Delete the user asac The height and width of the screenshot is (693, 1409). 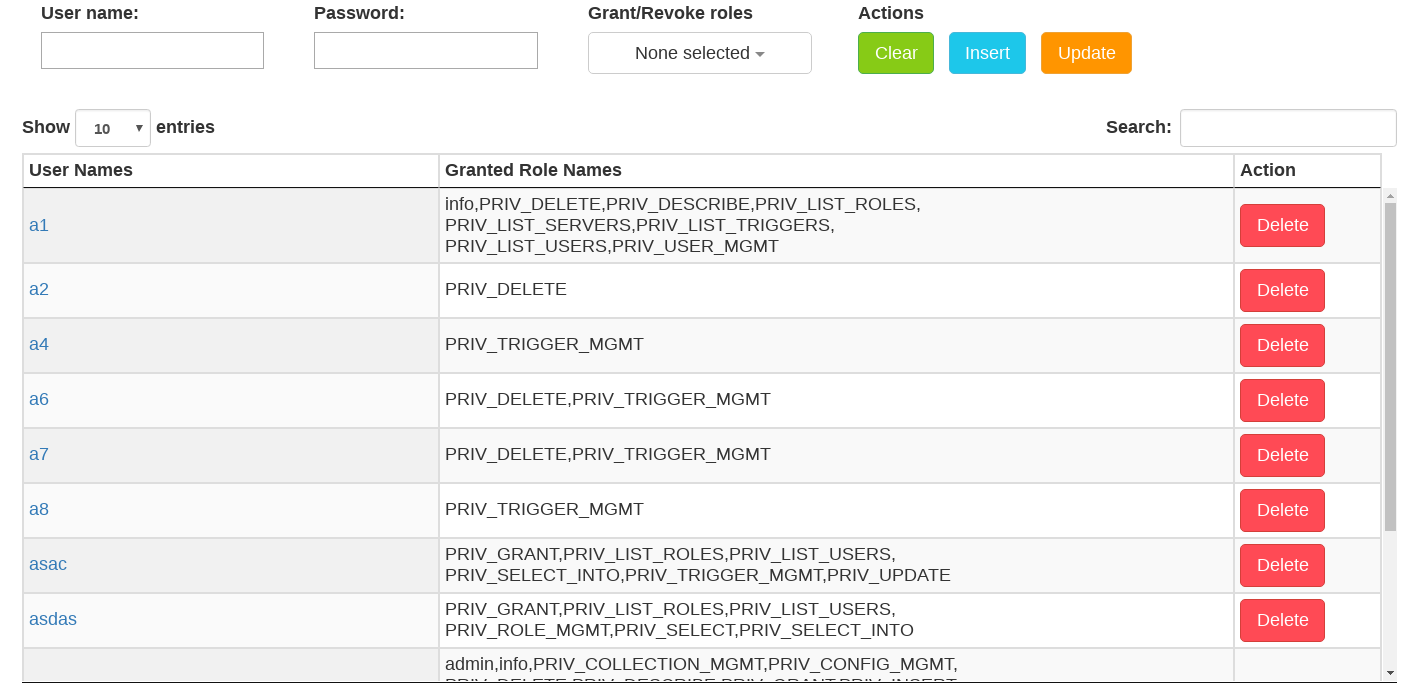(1281, 565)
